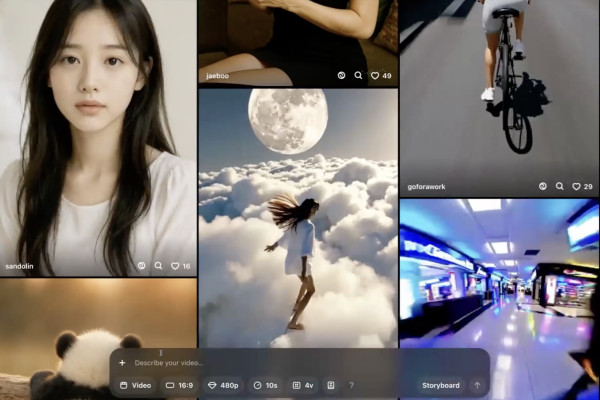Click the remix icon on goforawork card
Viewport: 600px width, 400px height.
543,186
